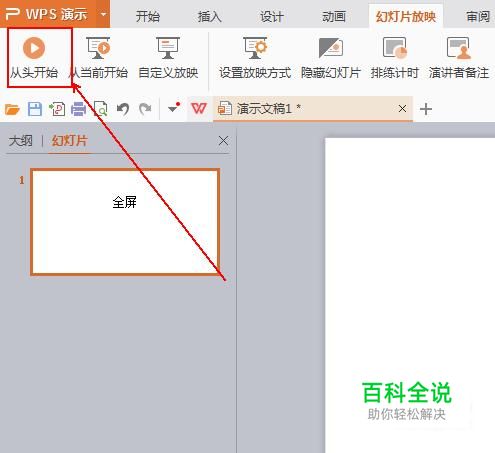Open print preview icon
Image resolution: width=495 pixels, height=453 pixels.
pyautogui.click(x=100, y=109)
